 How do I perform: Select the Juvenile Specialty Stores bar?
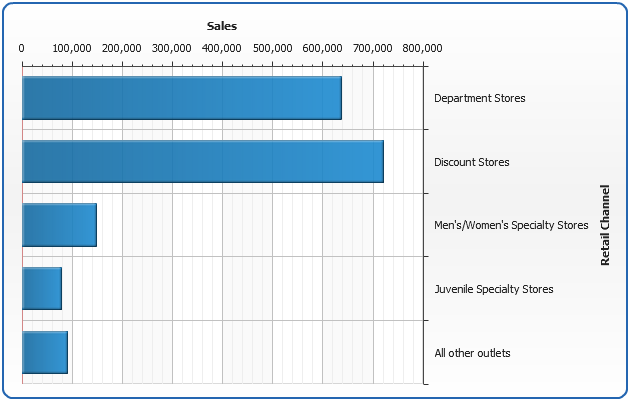pyautogui.click(x=42, y=289)
